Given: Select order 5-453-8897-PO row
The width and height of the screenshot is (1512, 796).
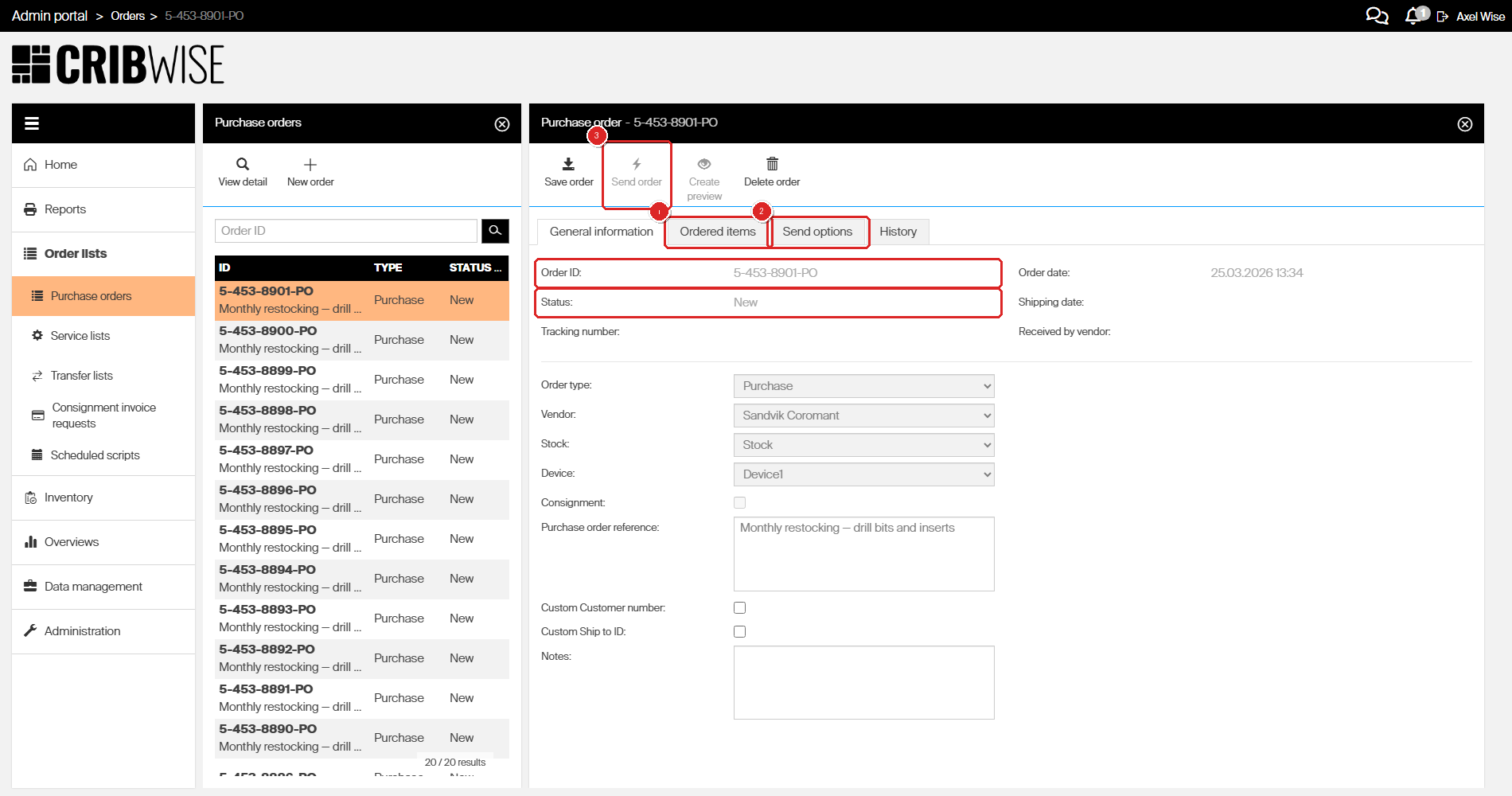Looking at the screenshot, I should [361, 459].
